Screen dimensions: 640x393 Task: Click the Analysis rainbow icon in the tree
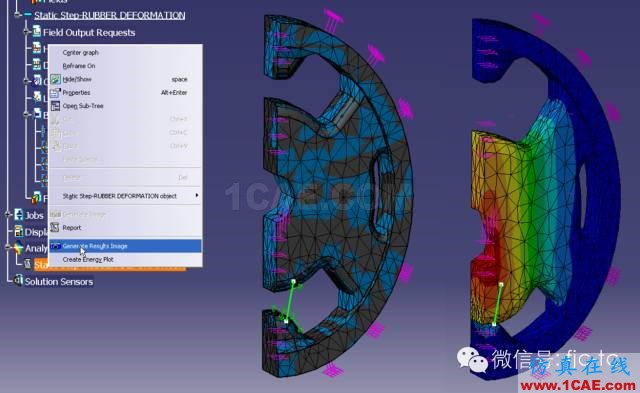(19, 248)
